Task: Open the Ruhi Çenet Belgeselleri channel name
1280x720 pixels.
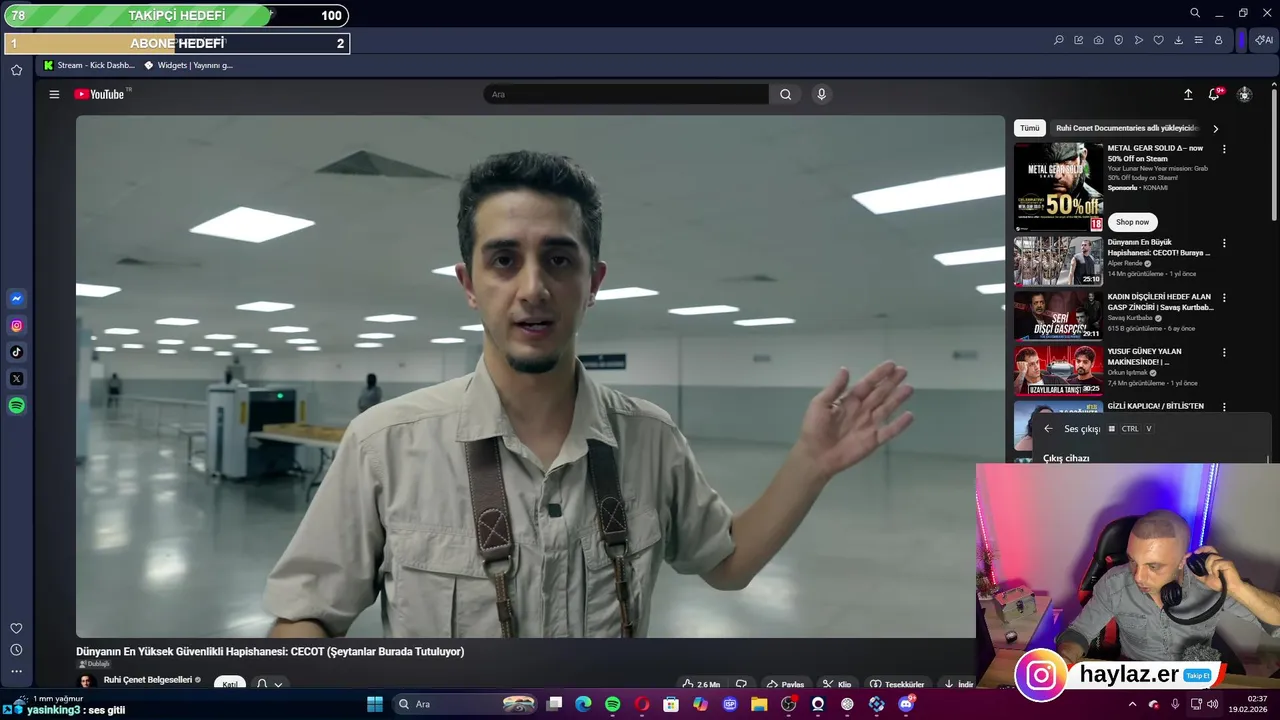Action: tap(147, 680)
